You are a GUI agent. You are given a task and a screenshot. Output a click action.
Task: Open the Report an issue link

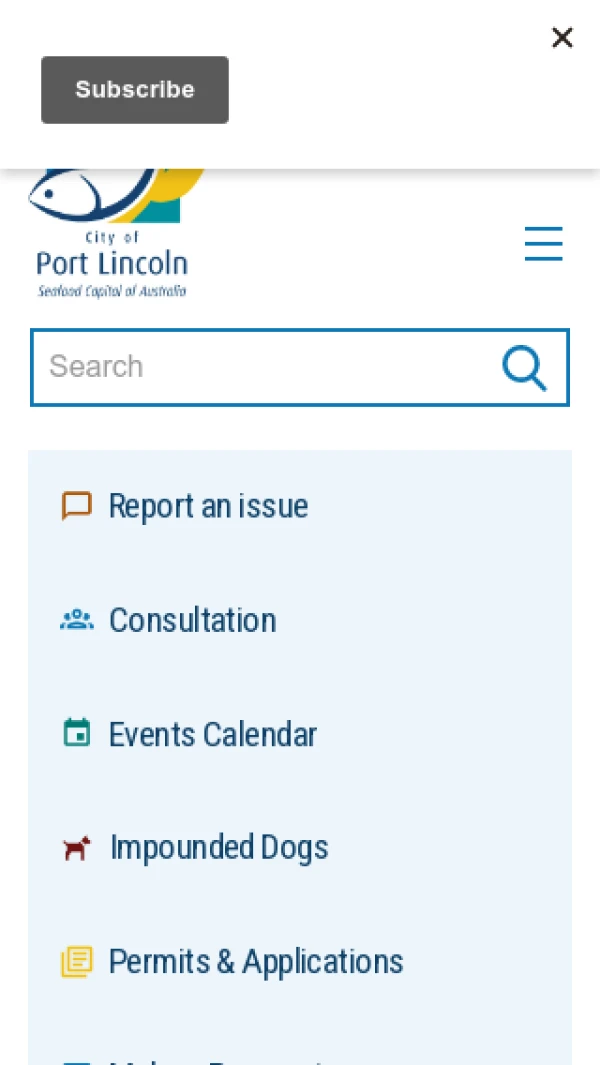208,506
